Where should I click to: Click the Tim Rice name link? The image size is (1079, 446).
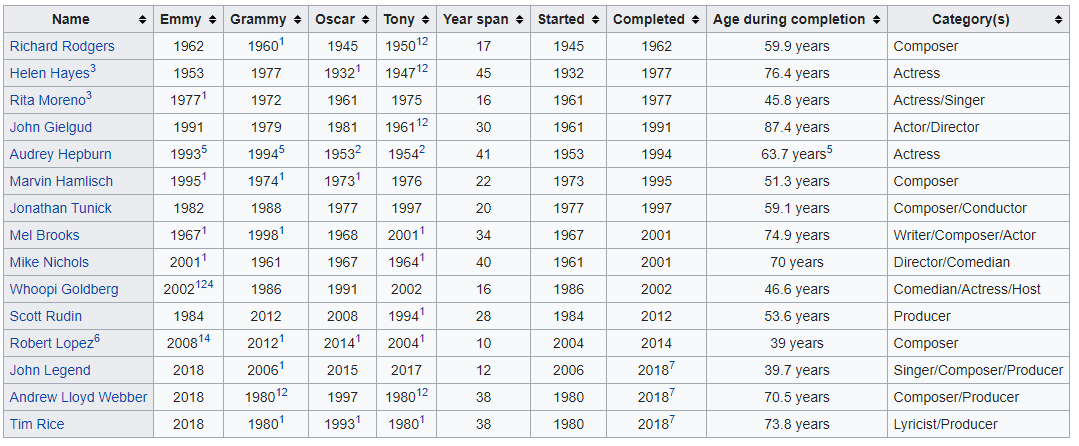pos(37,424)
